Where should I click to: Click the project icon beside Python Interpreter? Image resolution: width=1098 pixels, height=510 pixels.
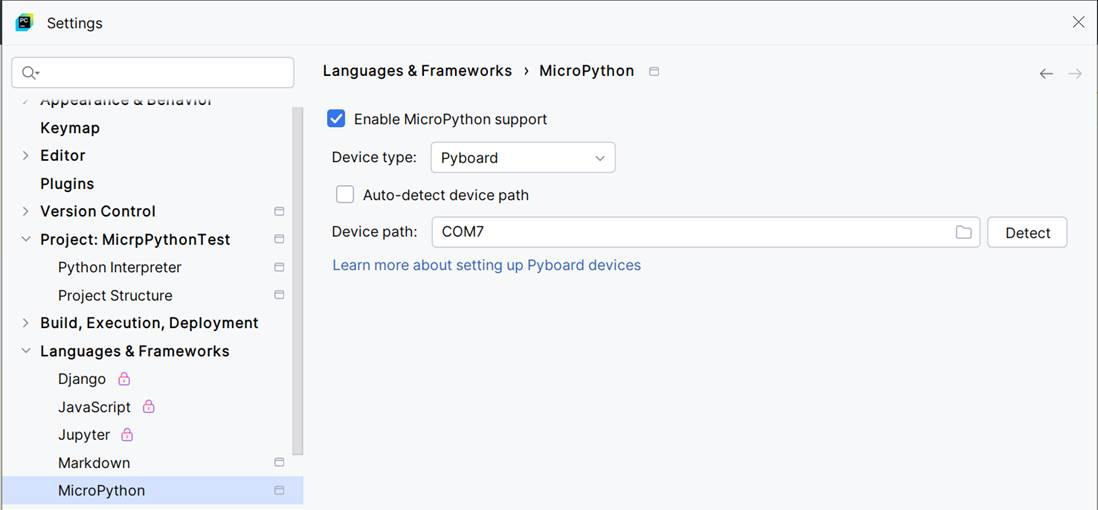[279, 267]
